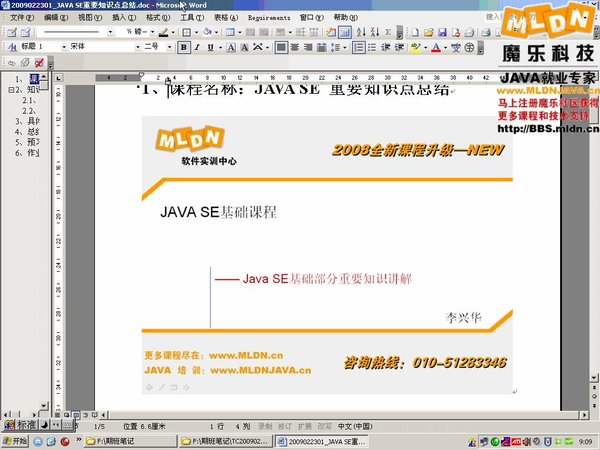Click the 开始 Start button
This screenshot has height=450, width=600.
pos(15,441)
